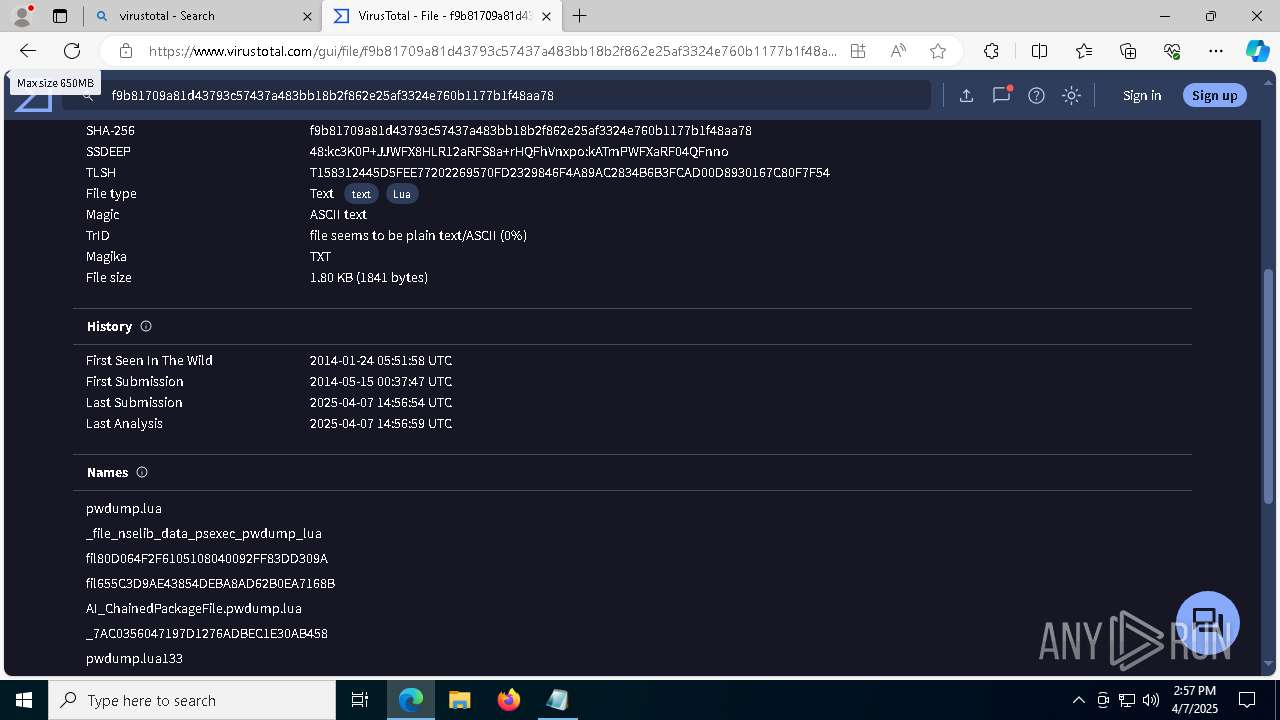The image size is (1280, 720).
Task: Open Edge Settings and more menu
Action: pos(1216,51)
